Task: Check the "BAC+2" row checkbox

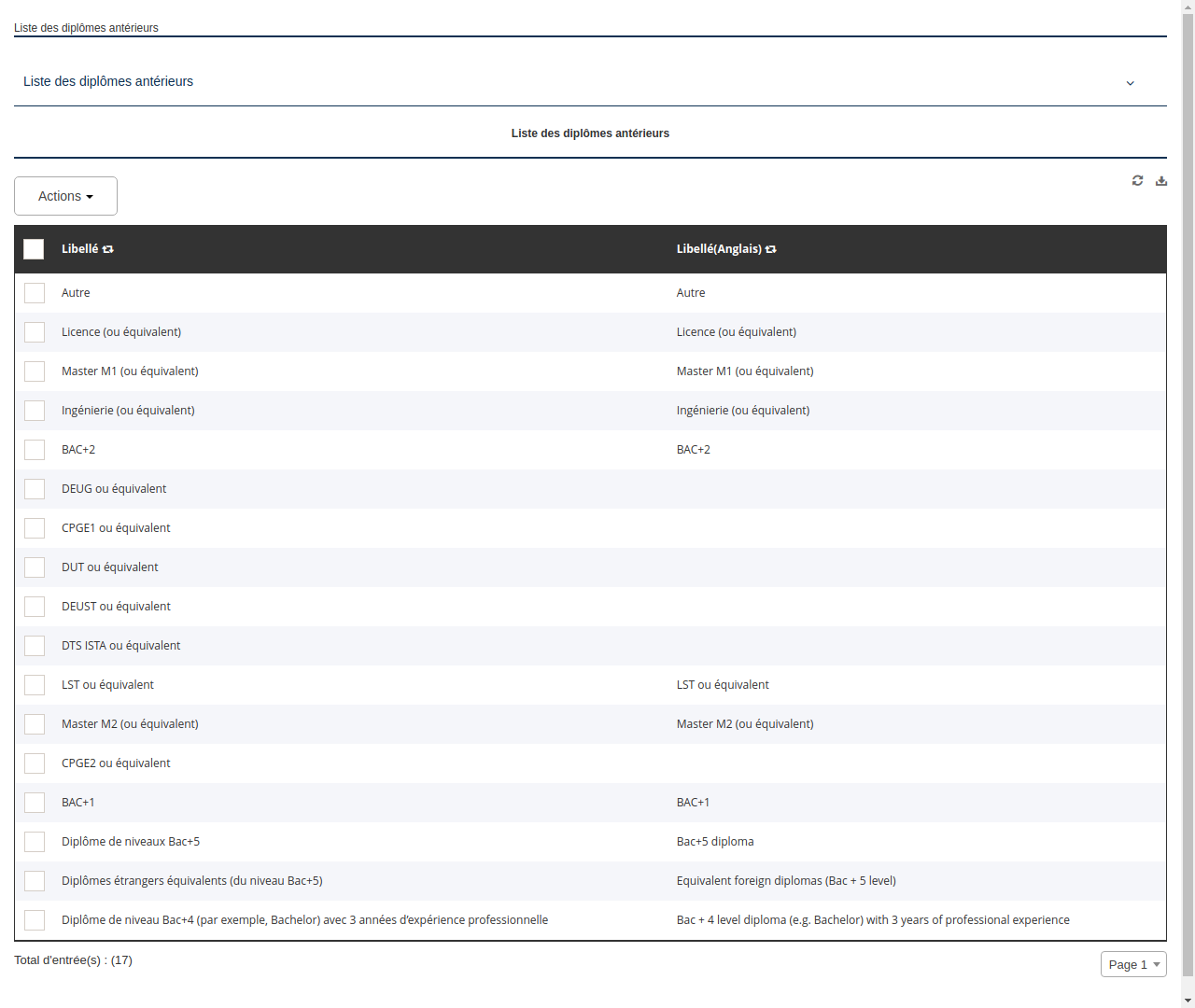Action: click(x=35, y=449)
